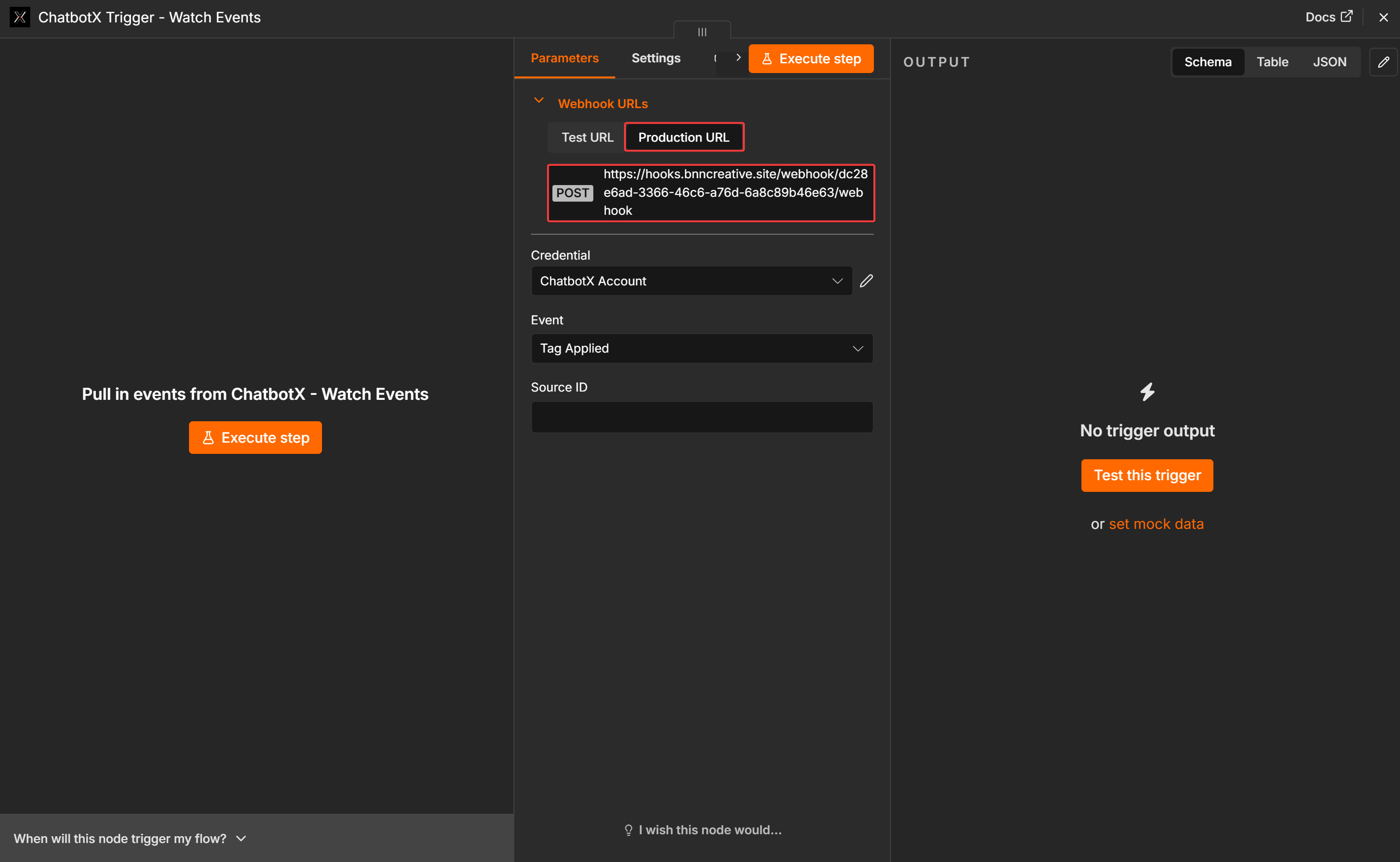The width and height of the screenshot is (1400, 862).
Task: Open the Docs external link
Action: (1329, 17)
